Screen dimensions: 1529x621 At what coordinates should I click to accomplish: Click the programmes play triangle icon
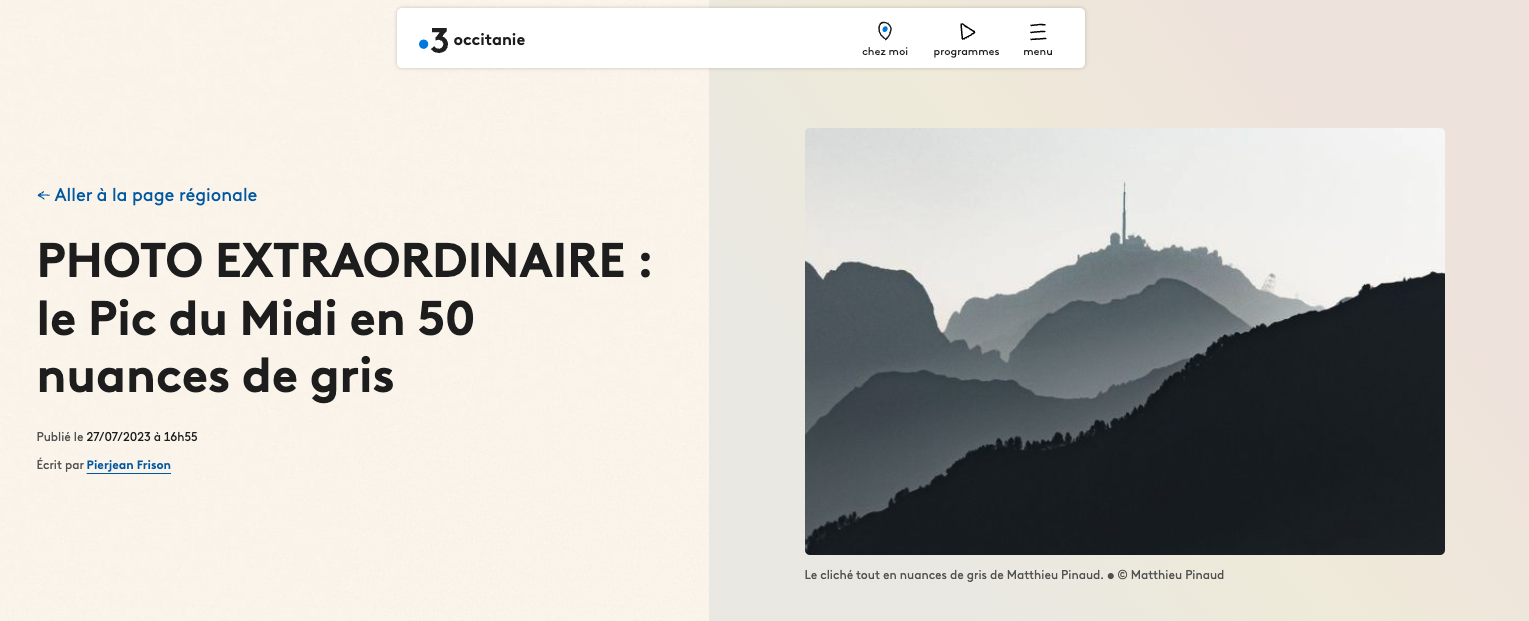(x=966, y=31)
